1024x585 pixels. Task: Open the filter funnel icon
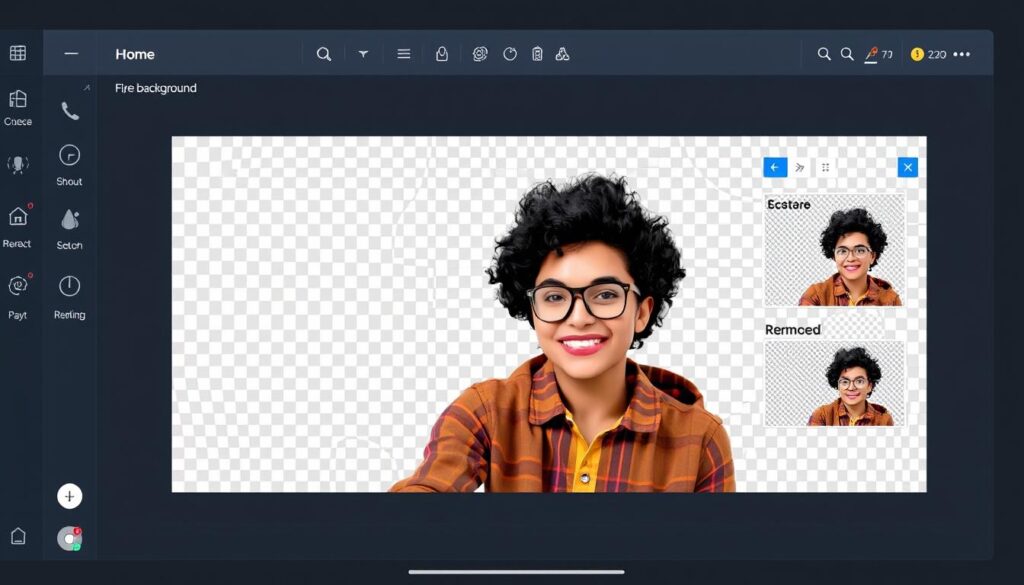point(363,54)
